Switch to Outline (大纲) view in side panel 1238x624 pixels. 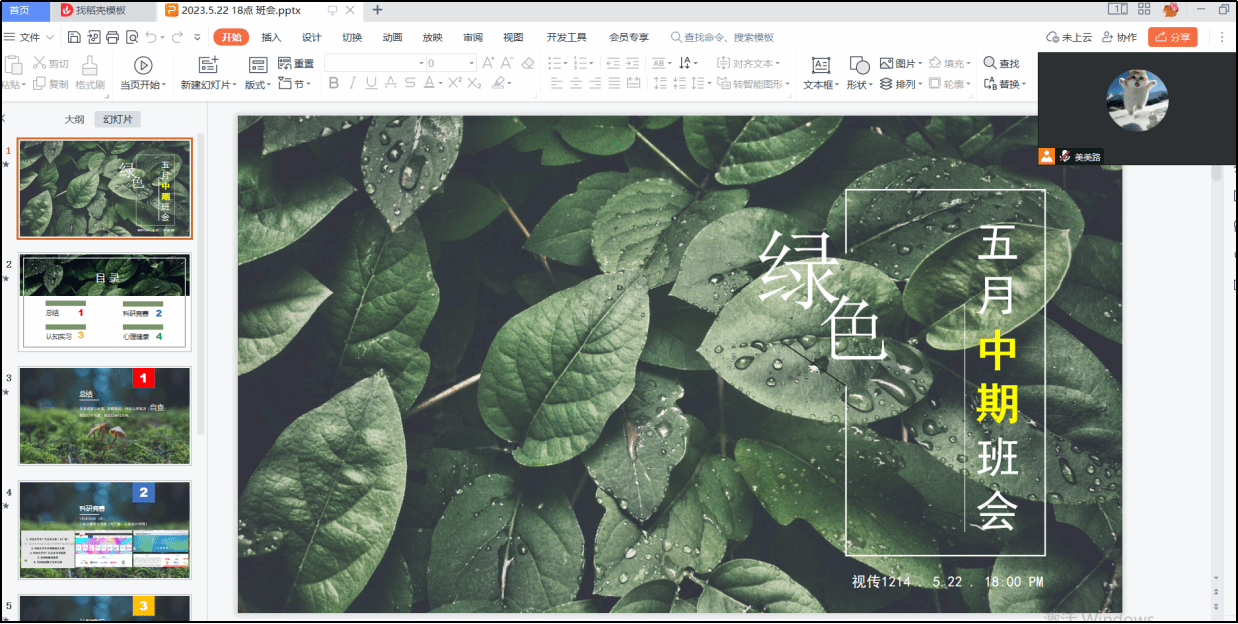pos(75,119)
